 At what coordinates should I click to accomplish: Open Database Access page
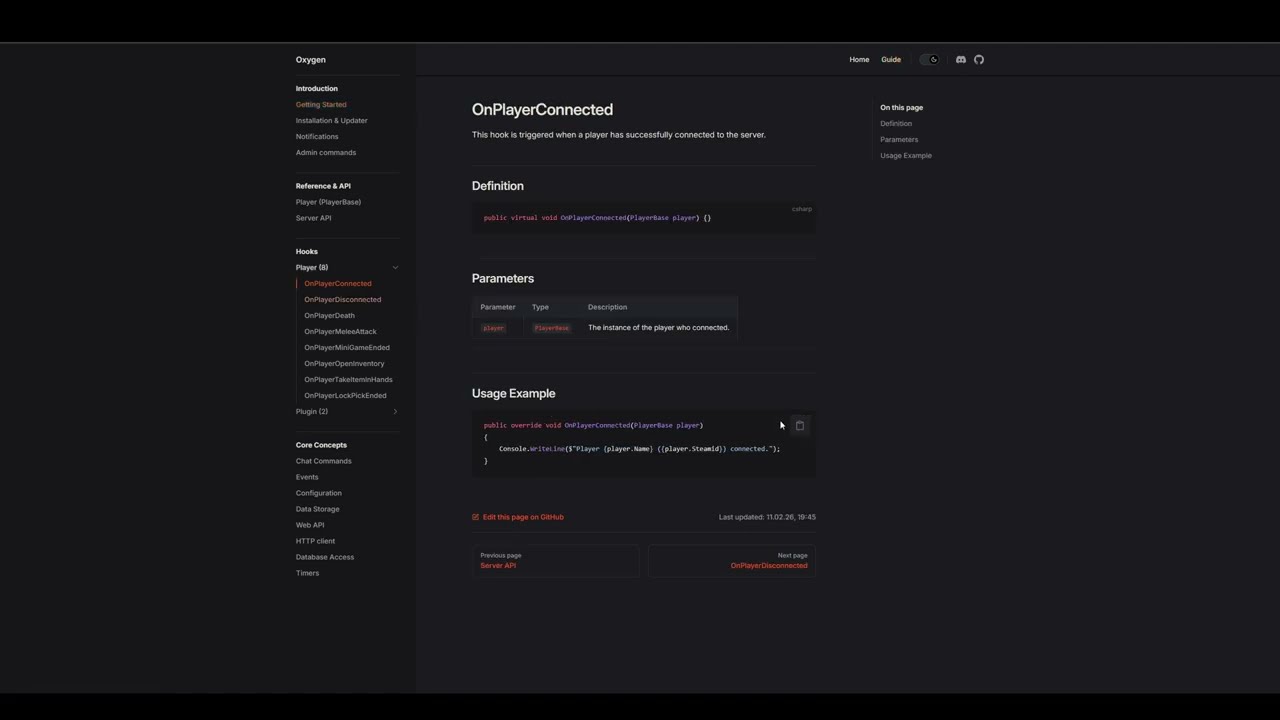325,557
